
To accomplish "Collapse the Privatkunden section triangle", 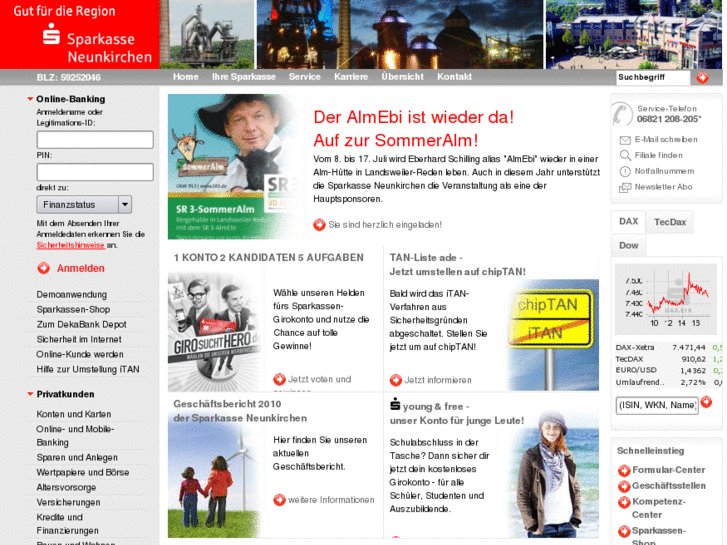I will [30, 394].
